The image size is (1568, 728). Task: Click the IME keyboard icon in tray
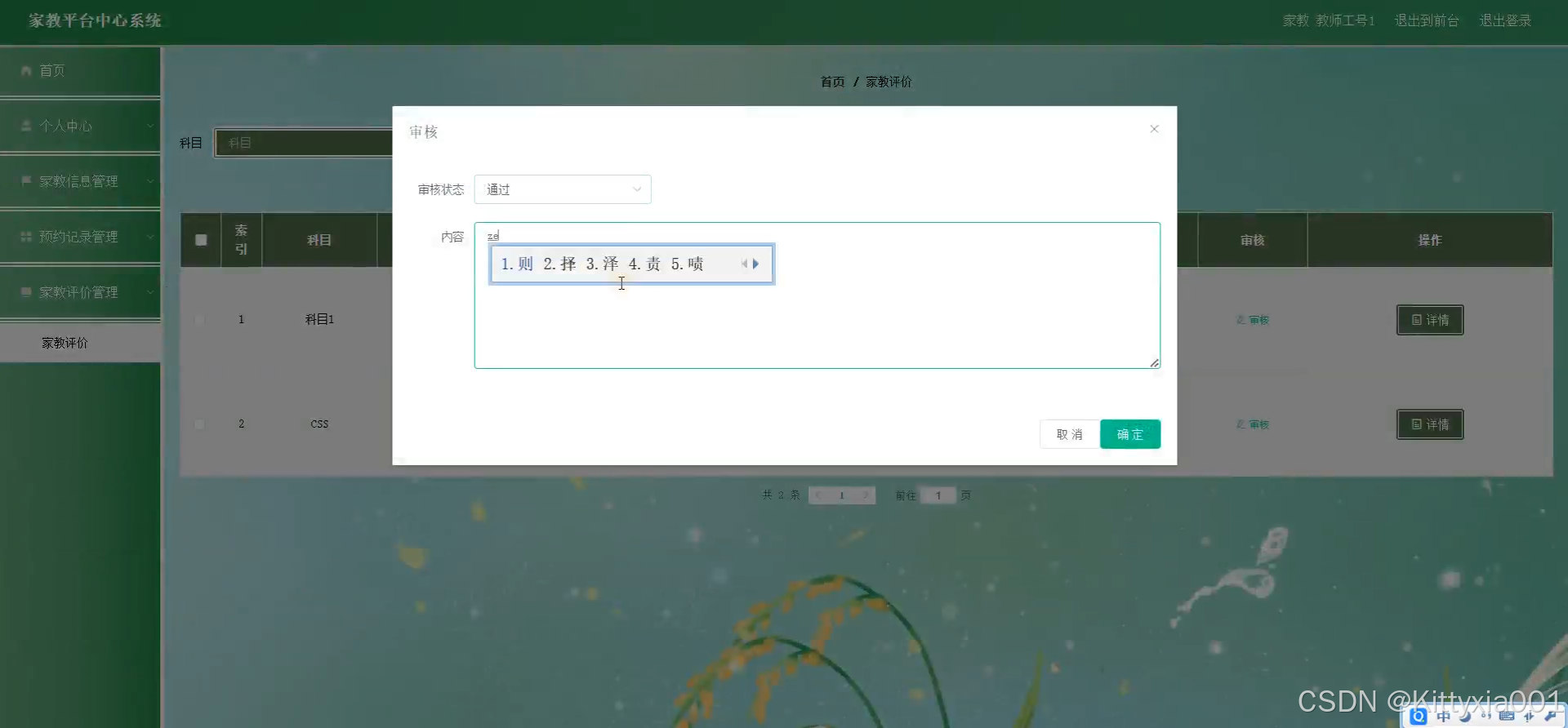pos(1507,717)
